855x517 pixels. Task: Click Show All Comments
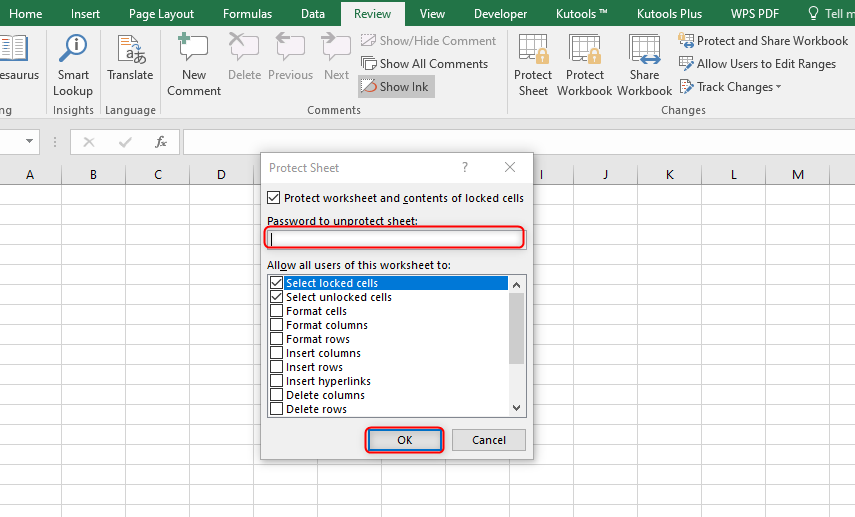tap(424, 64)
